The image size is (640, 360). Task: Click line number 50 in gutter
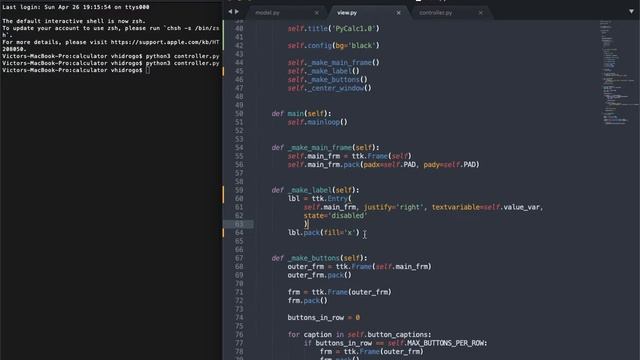click(239, 113)
